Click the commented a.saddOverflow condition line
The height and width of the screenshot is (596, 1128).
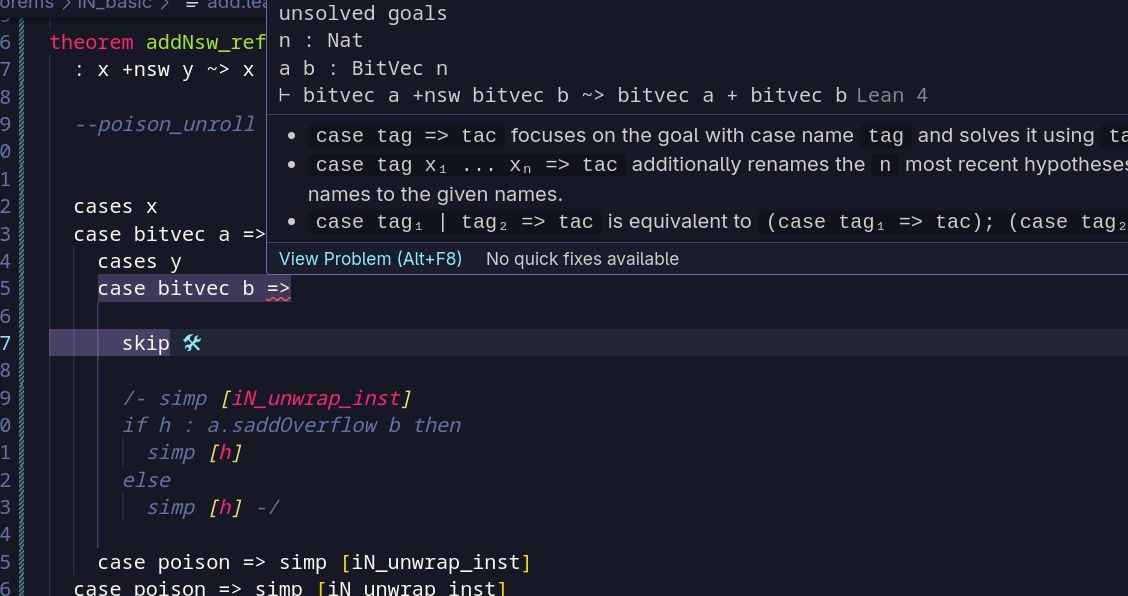[290, 425]
